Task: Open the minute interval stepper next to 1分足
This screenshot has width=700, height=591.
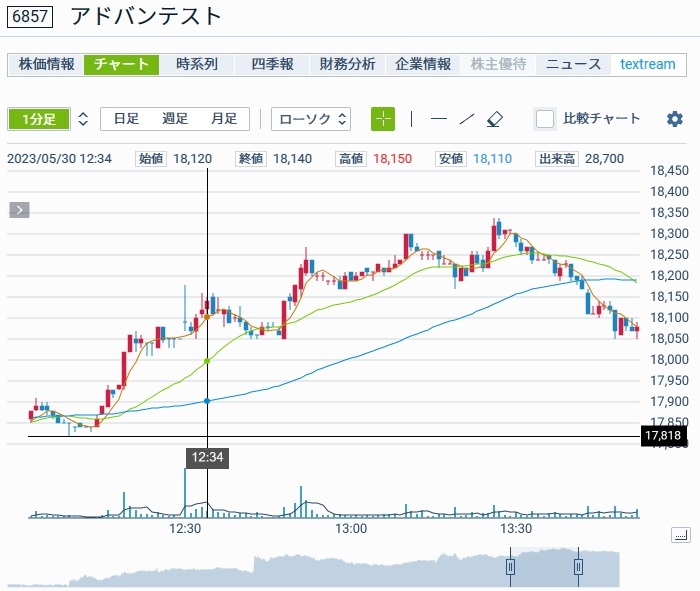Action: [x=83, y=119]
